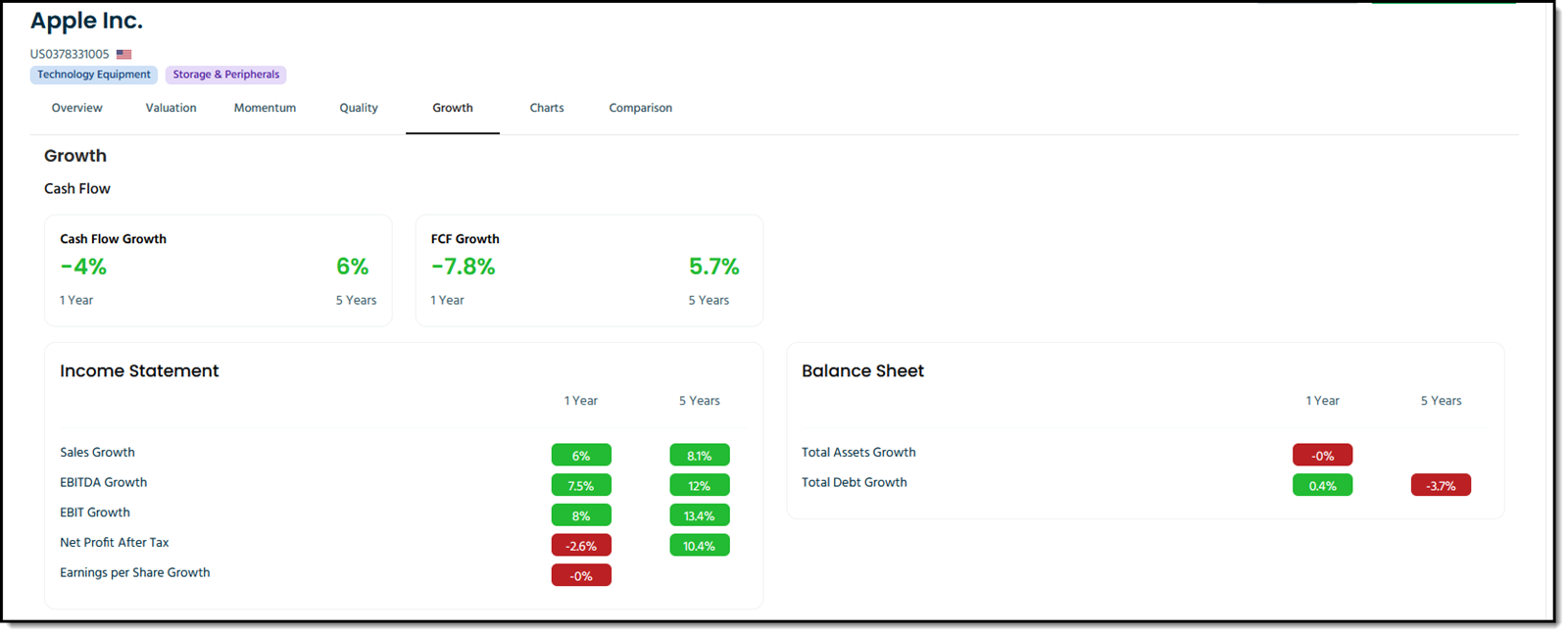Click Cash Flow Growth 5 Years value 6%
Screen dimensions: 1568x635
click(x=353, y=267)
